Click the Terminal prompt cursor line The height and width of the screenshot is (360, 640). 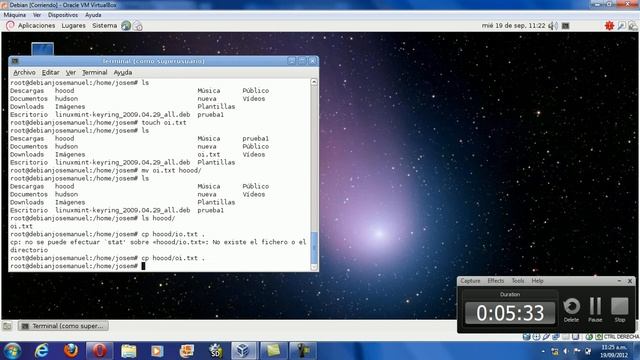click(x=78, y=266)
